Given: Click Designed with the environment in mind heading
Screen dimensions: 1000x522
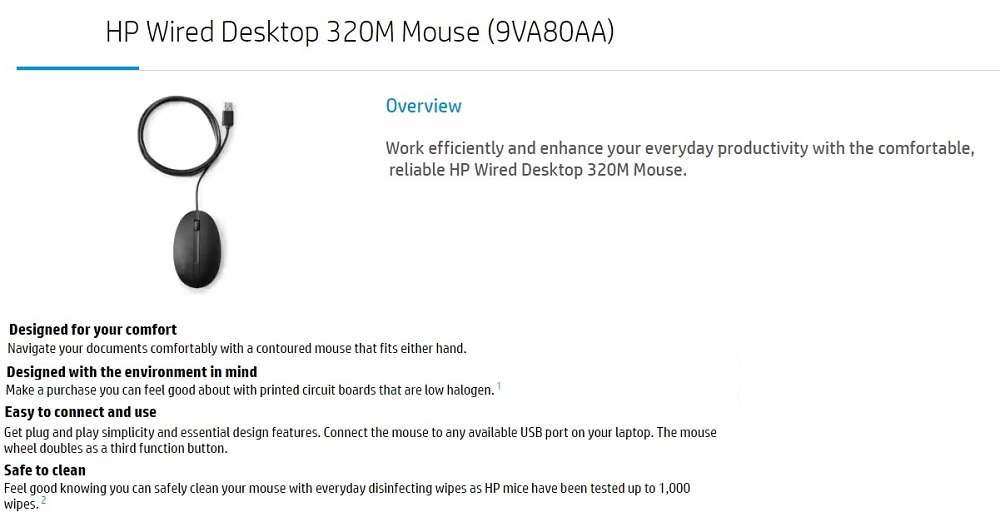Looking at the screenshot, I should (132, 372).
